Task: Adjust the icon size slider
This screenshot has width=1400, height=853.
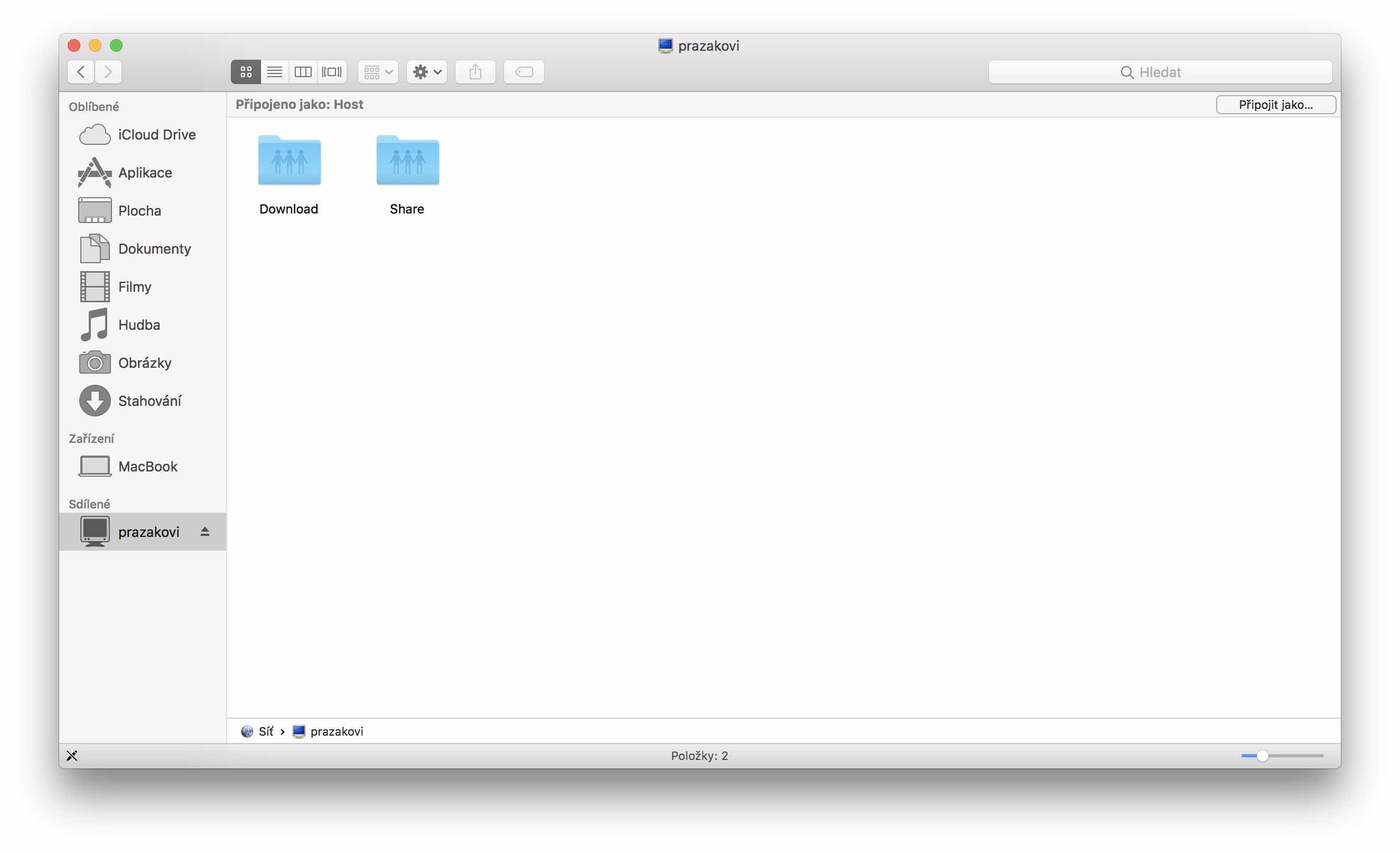Action: coord(1263,756)
